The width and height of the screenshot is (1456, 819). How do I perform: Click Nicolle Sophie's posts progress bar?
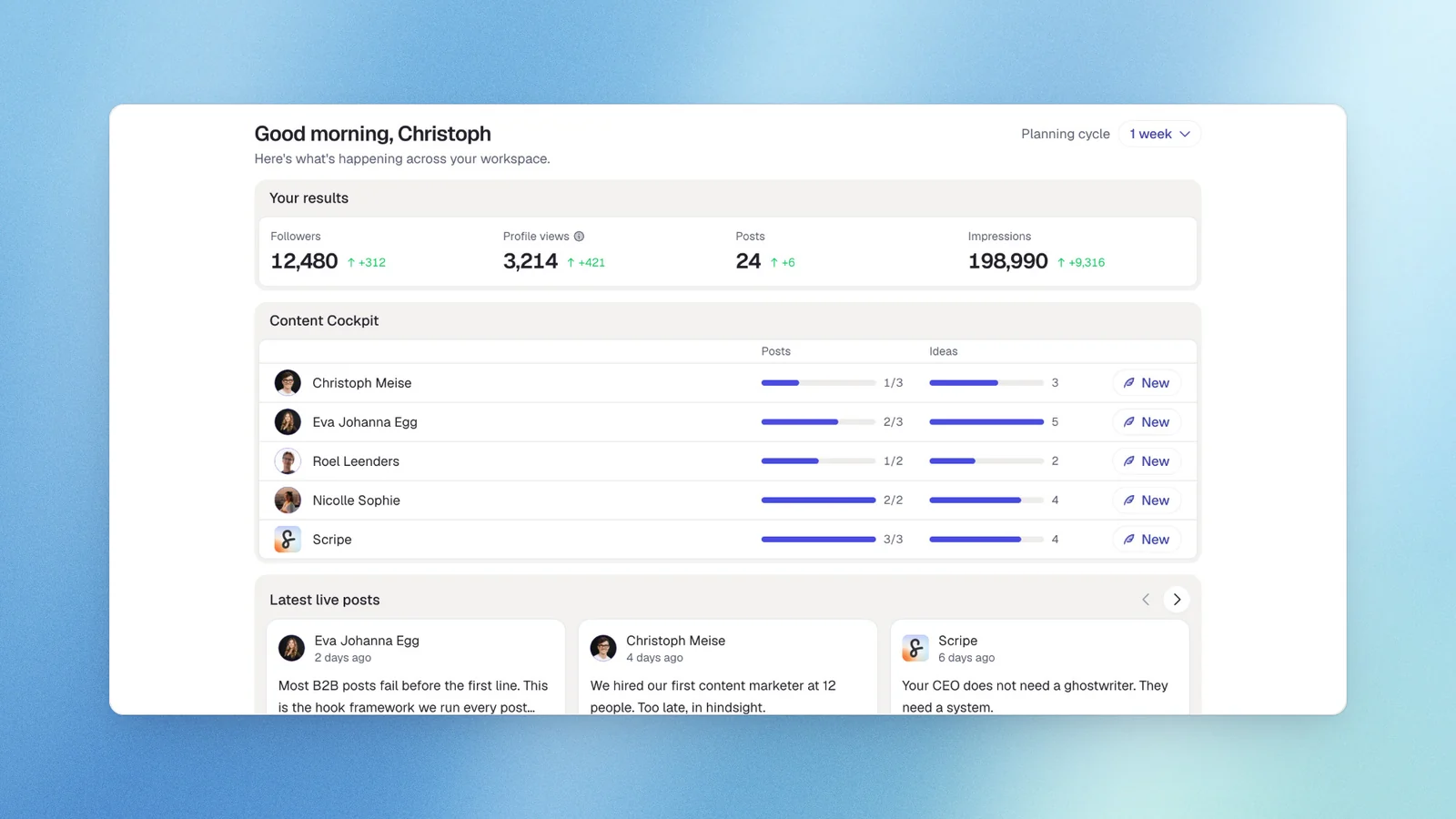(x=818, y=500)
